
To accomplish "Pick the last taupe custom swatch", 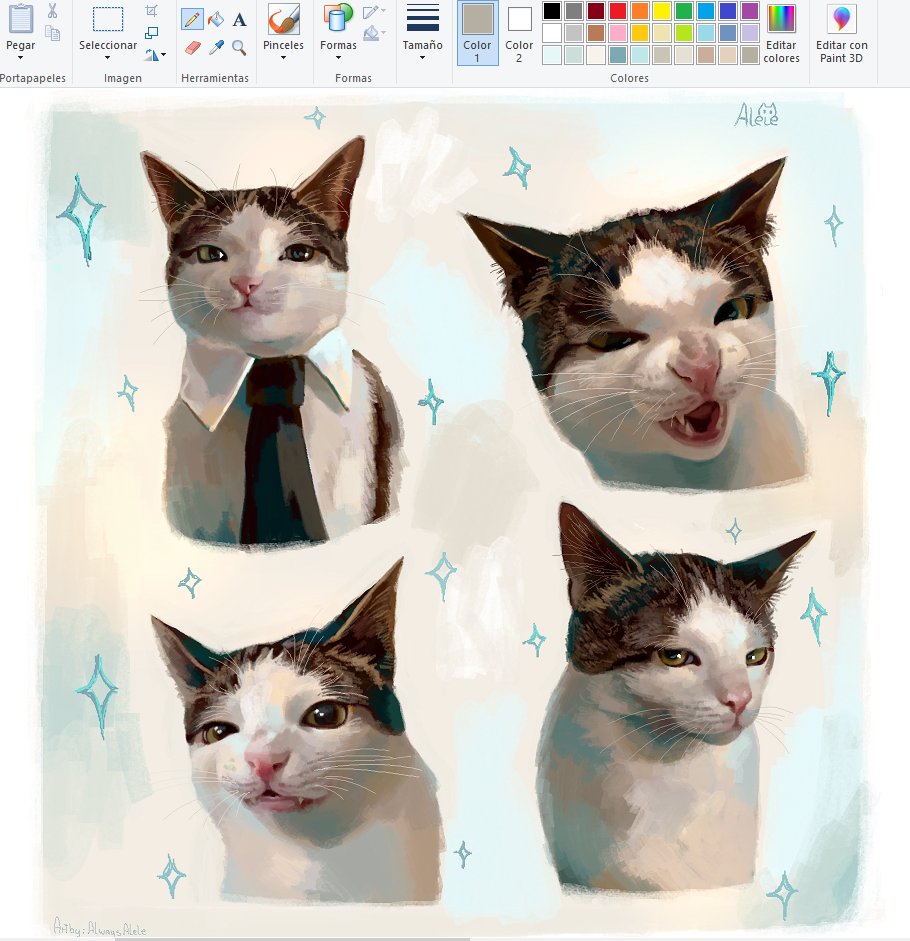I will tap(750, 55).
